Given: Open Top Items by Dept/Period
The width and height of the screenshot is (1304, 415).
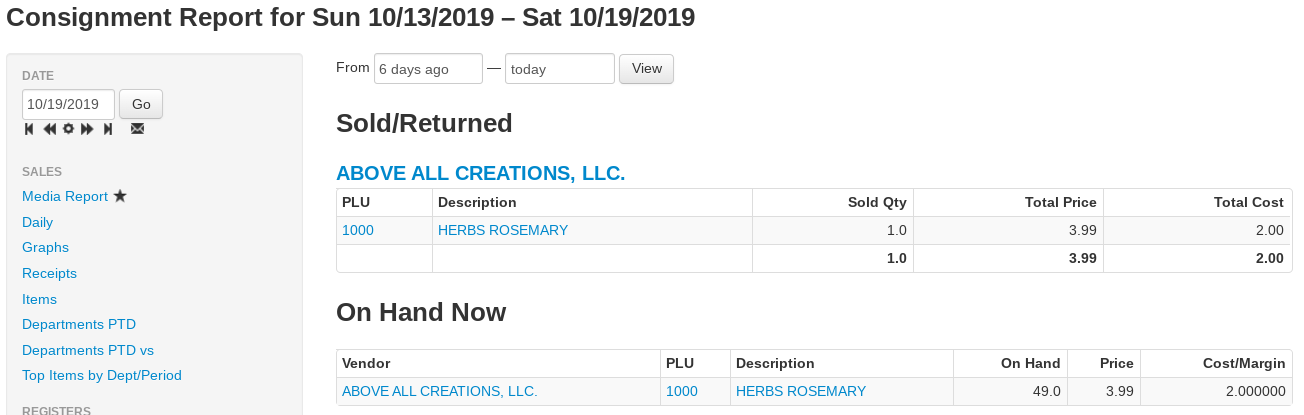Looking at the screenshot, I should pyautogui.click(x=102, y=375).
